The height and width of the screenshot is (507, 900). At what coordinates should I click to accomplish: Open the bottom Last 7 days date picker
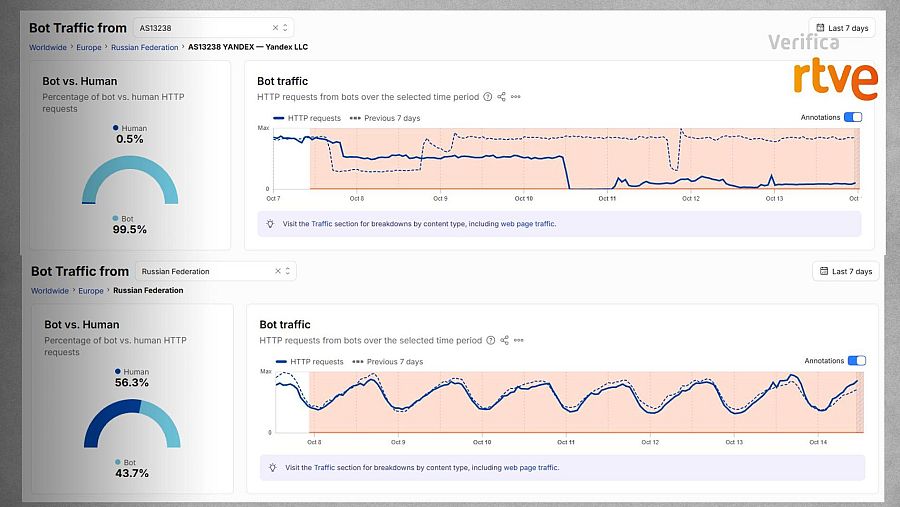tap(845, 271)
